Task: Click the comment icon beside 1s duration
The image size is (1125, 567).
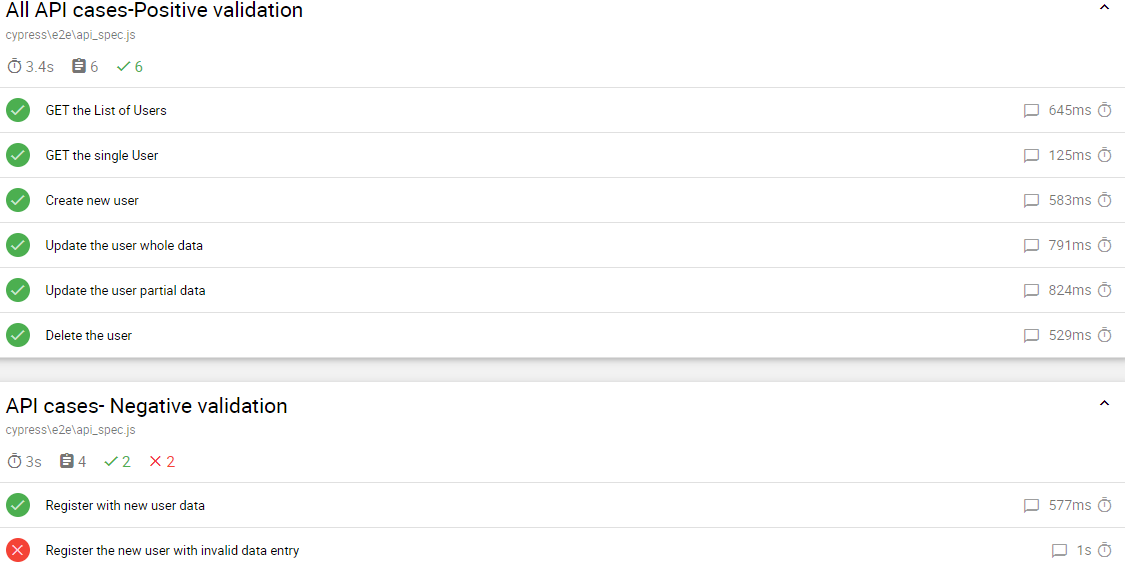Action: point(1059,551)
